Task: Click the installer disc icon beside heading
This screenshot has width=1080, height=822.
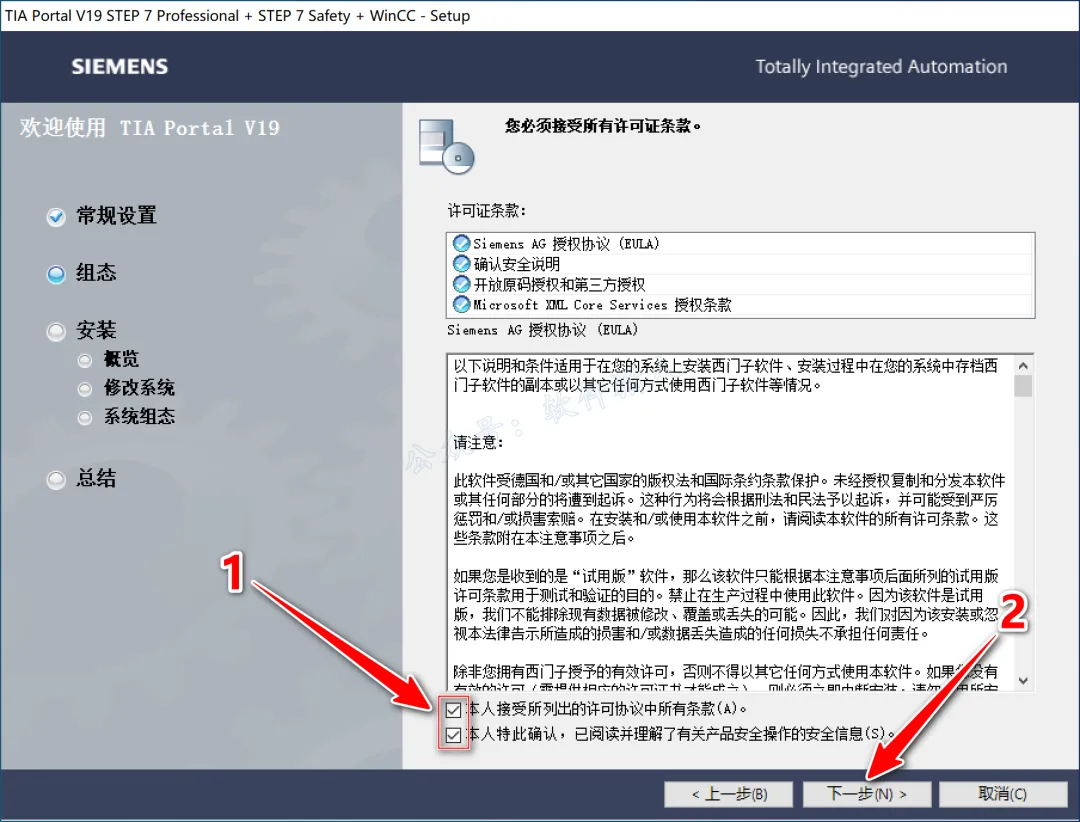Action: (446, 146)
